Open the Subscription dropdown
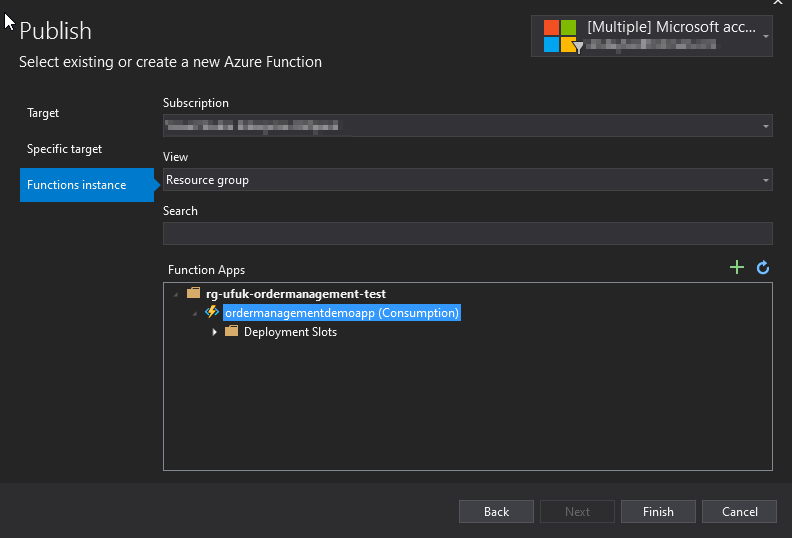 pos(766,126)
